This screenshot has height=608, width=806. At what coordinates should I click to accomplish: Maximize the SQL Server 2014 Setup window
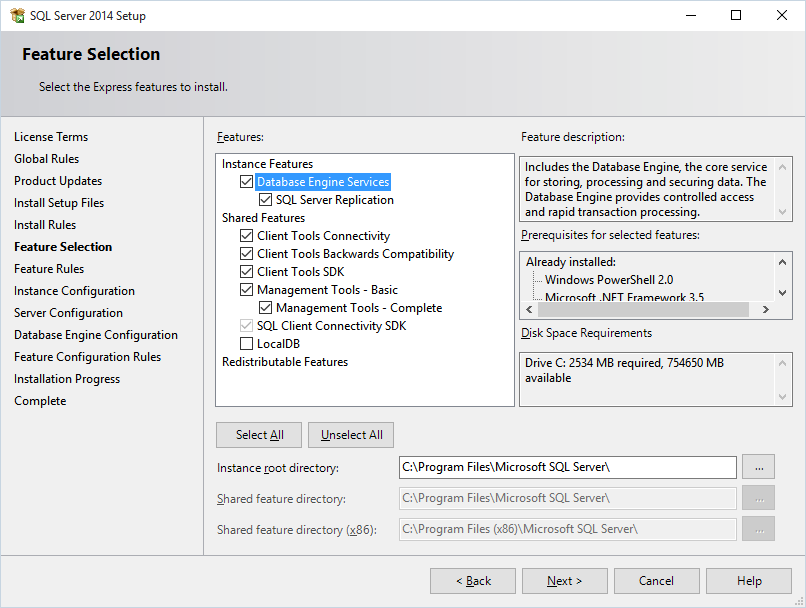[736, 15]
